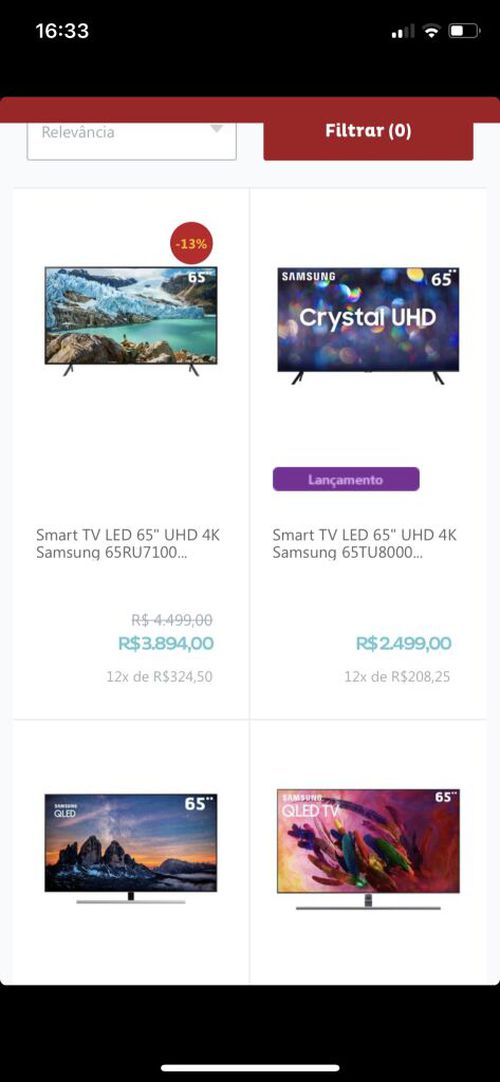Tap the struck-through R$4.499,00 old price
Screen dimensions: 500x1082
[x=172, y=620]
